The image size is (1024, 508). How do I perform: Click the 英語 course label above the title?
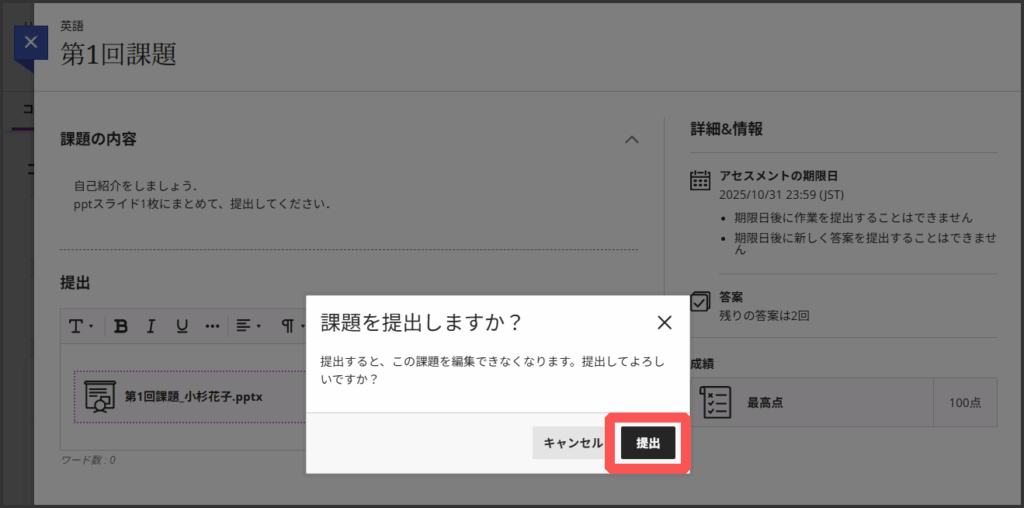tap(72, 27)
